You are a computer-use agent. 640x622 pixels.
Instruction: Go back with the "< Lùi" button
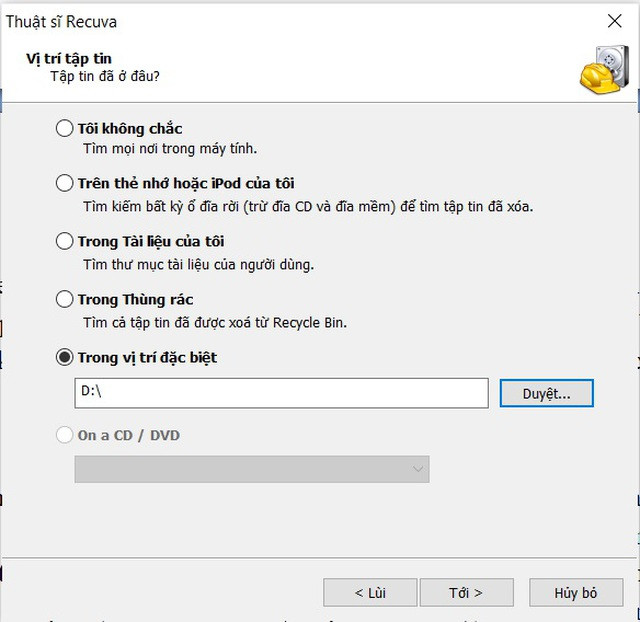[x=370, y=593]
